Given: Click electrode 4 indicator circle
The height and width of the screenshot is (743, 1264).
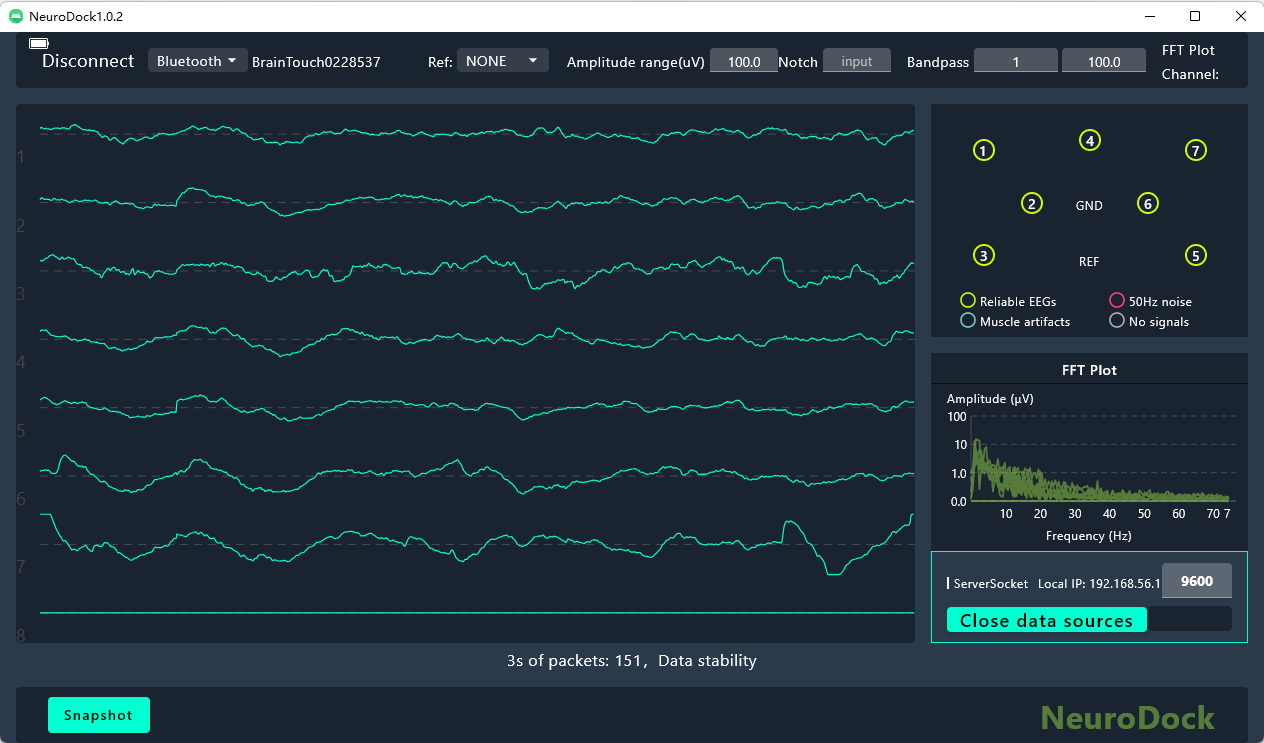Looking at the screenshot, I should (1090, 141).
